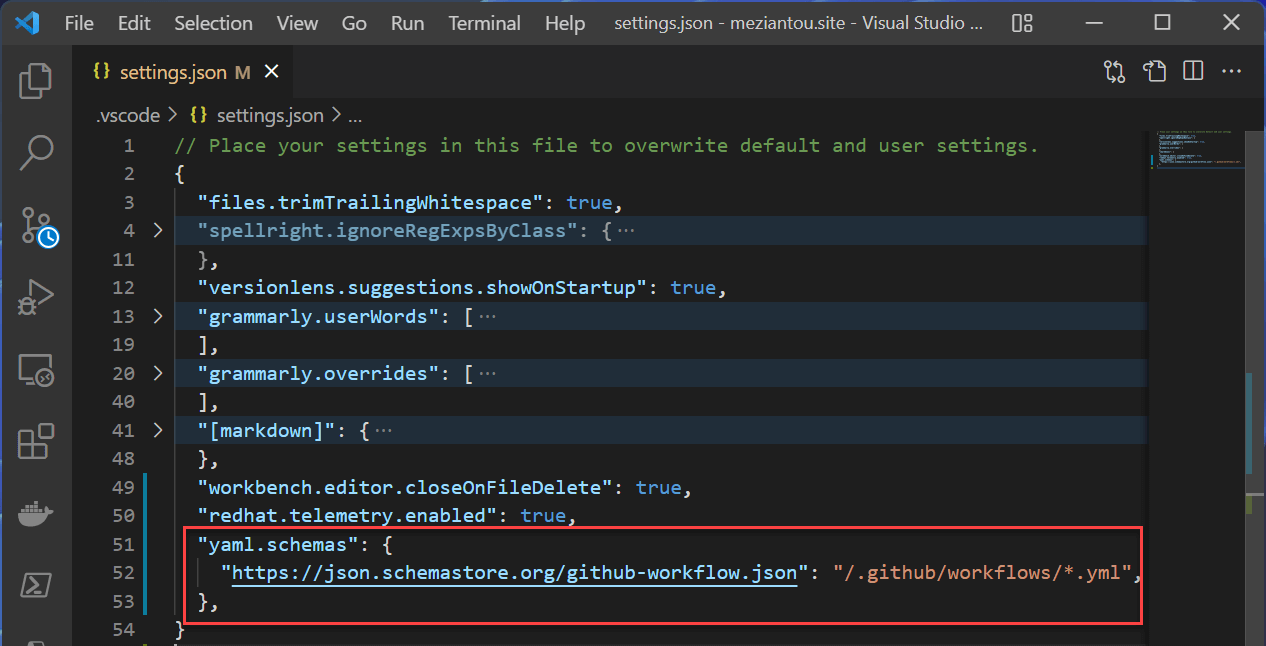Open the Remote Explorer
The height and width of the screenshot is (646, 1266).
click(x=36, y=369)
